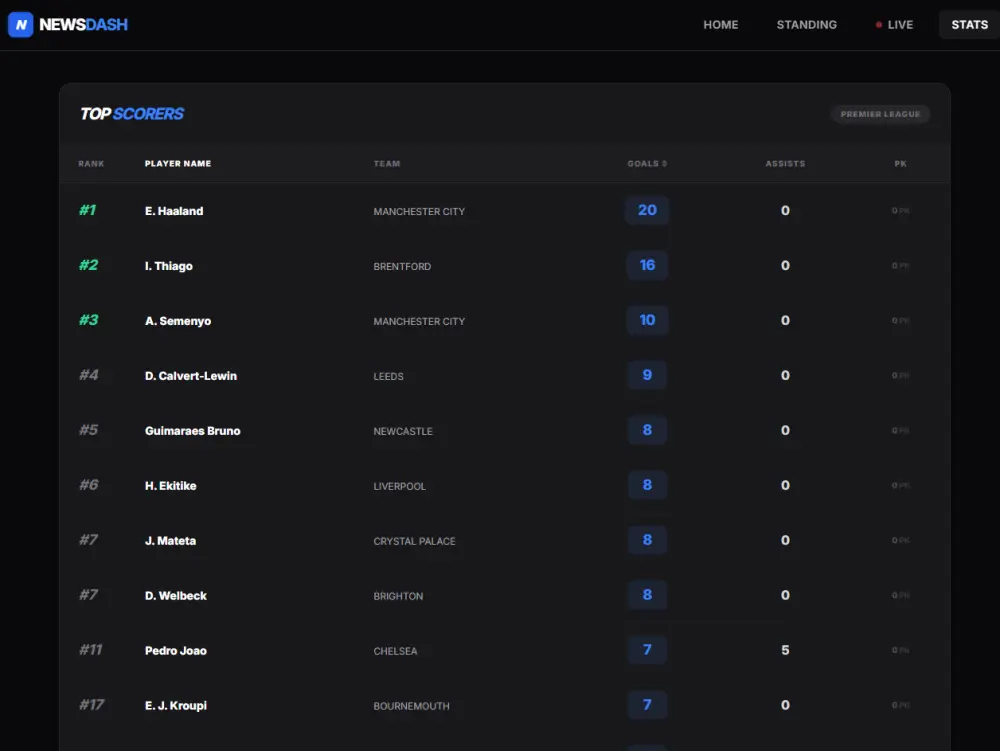Switch to the Standing tab

[x=806, y=25]
